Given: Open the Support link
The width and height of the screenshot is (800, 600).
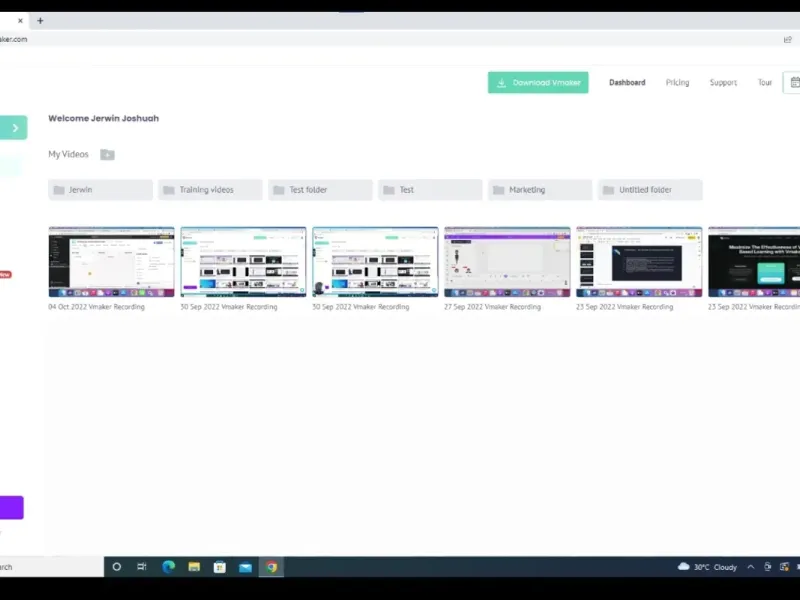Looking at the screenshot, I should click(723, 83).
